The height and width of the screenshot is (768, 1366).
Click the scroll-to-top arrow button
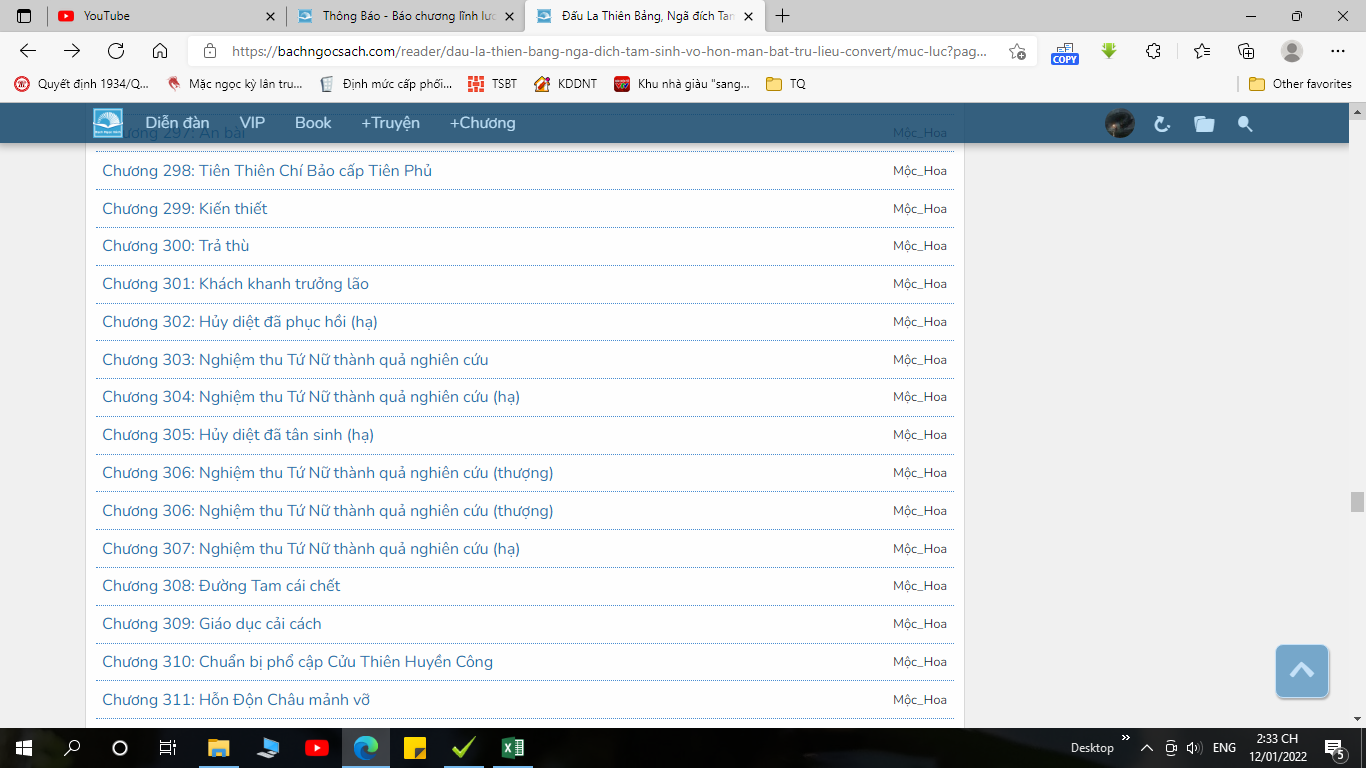point(1301,671)
